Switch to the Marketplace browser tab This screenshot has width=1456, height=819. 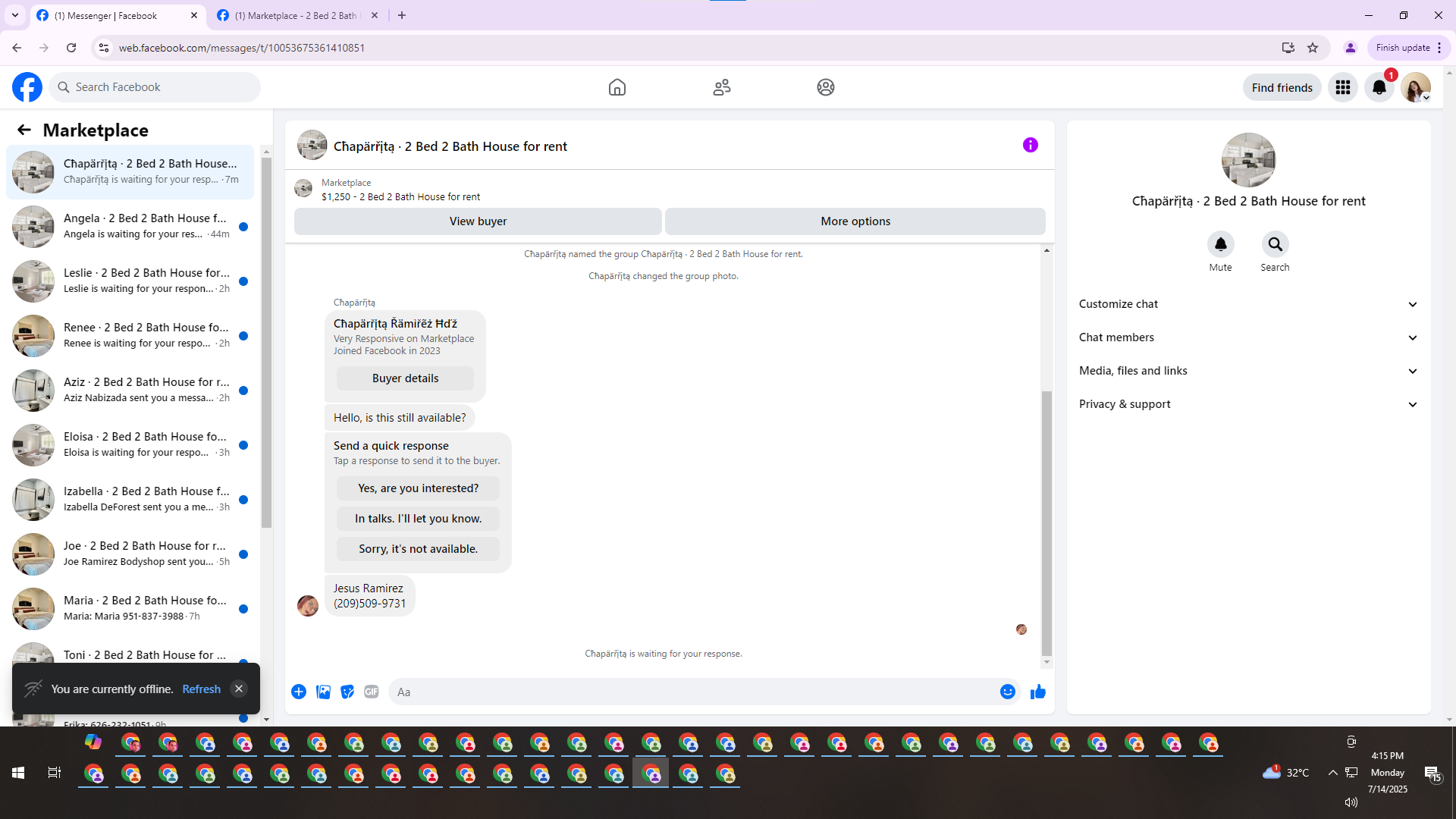click(x=296, y=15)
